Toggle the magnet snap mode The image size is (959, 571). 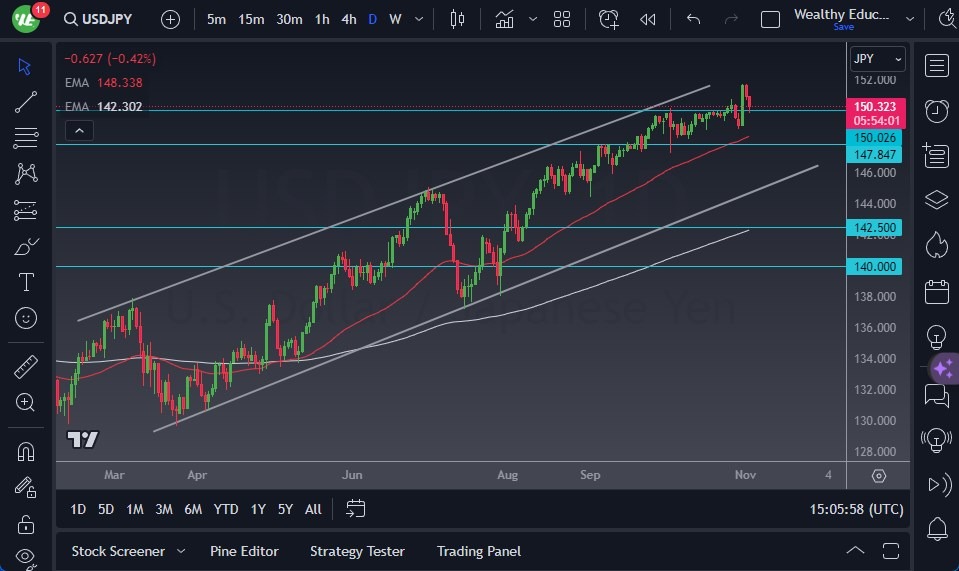[26, 451]
